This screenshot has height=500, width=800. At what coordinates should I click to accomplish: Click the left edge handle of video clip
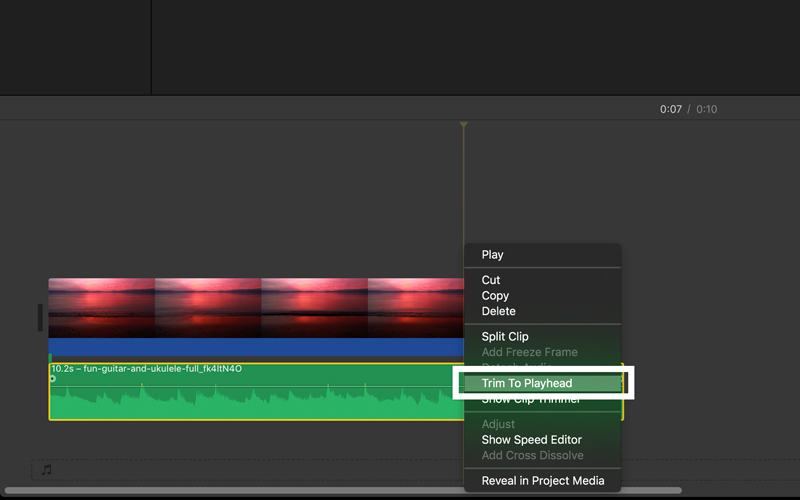point(40,317)
